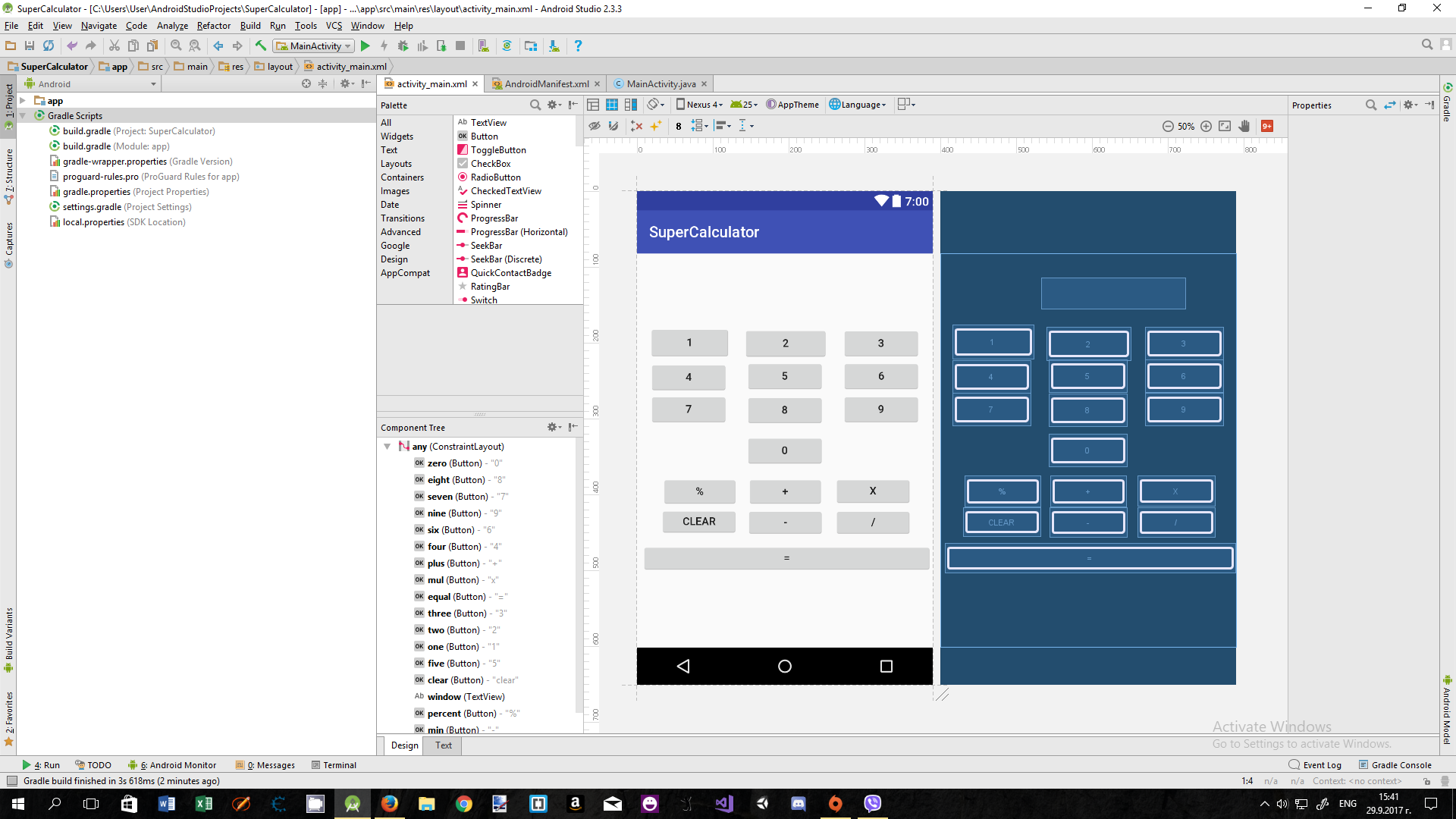Select the Text editor tab at bottom
Screen dimensions: 1456x819
tap(444, 745)
